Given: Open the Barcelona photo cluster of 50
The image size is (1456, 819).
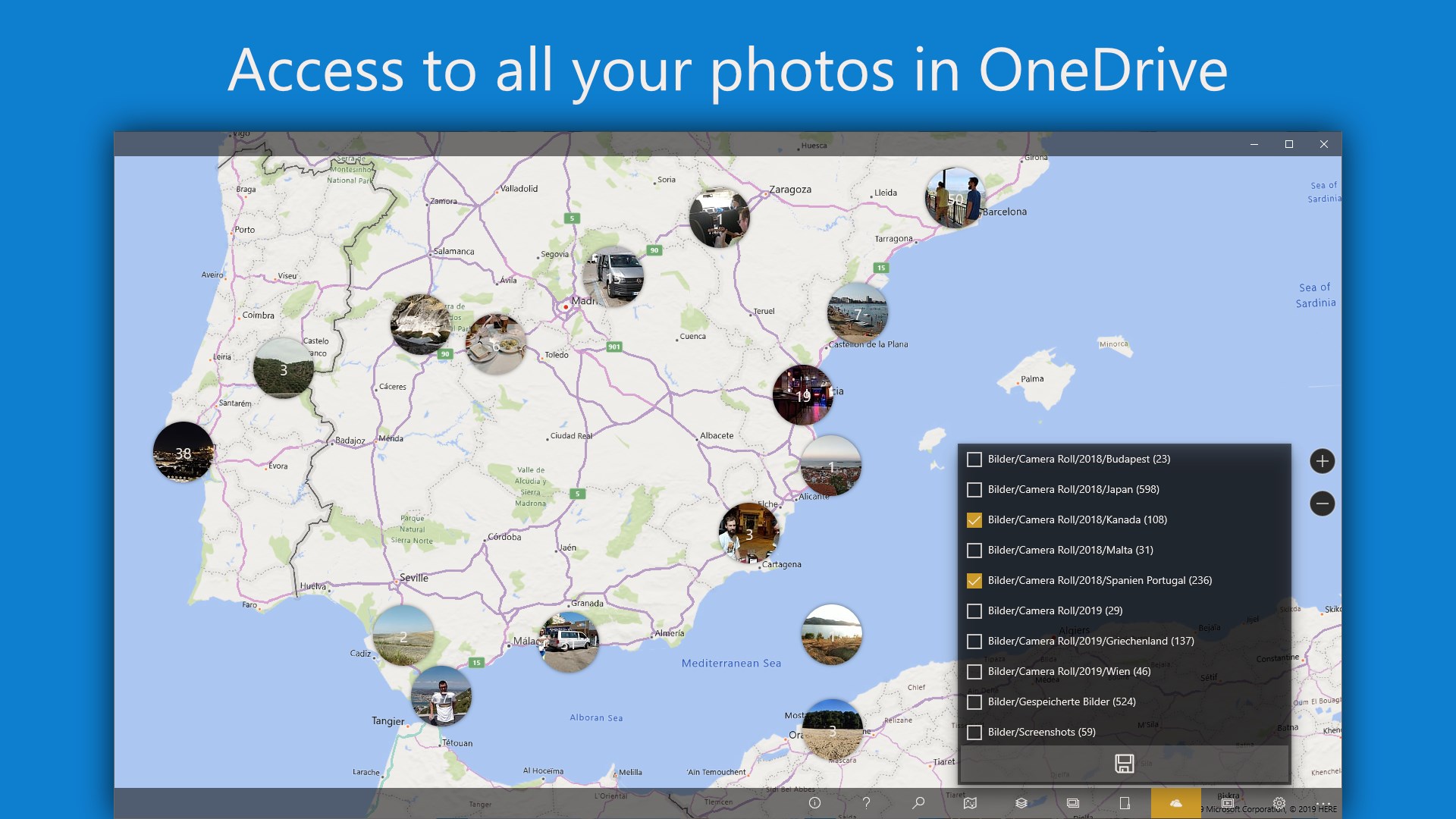Looking at the screenshot, I should point(955,198).
